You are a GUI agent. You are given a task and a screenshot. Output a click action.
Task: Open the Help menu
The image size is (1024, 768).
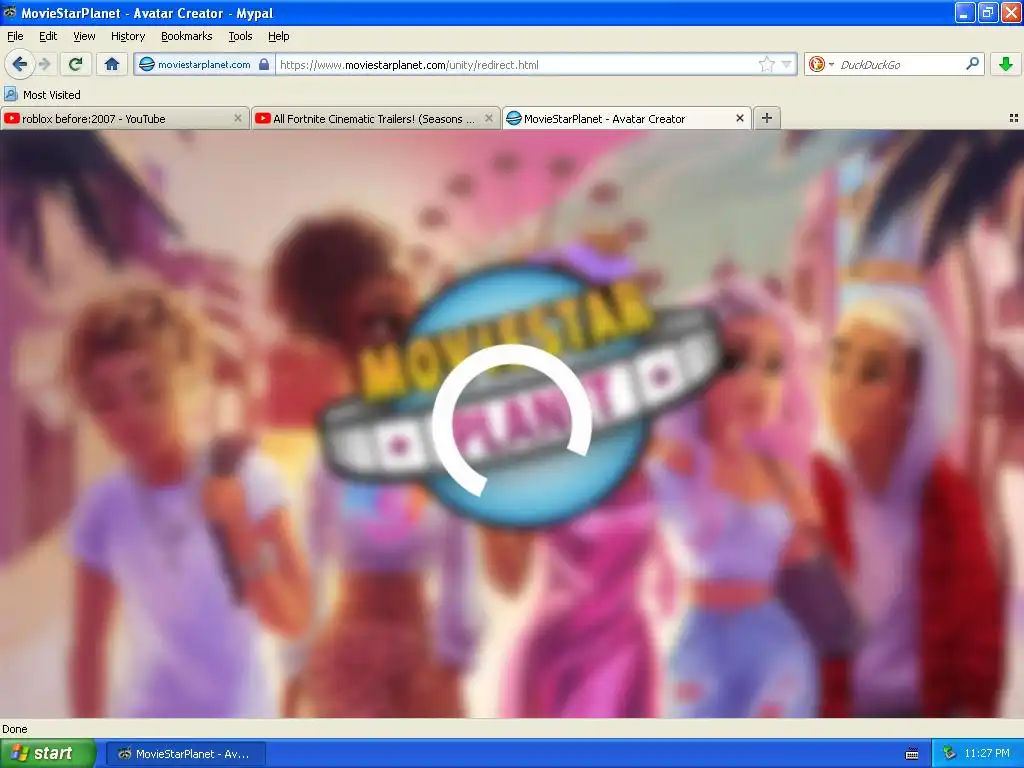tap(279, 36)
